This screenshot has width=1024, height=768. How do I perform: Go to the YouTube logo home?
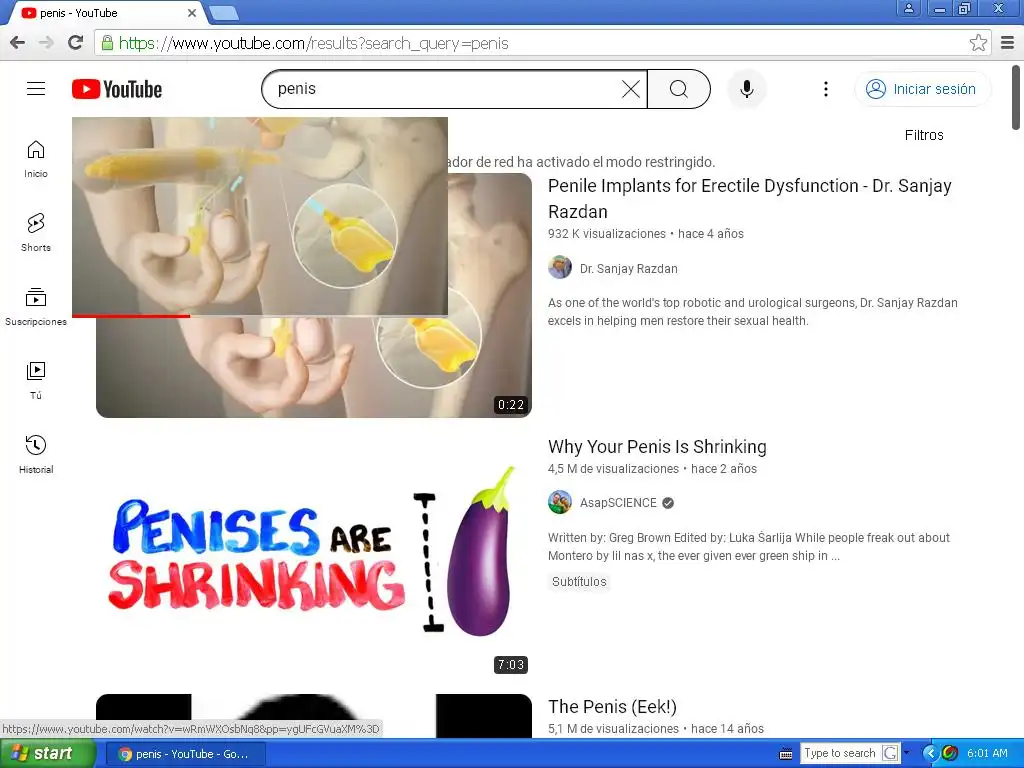tap(117, 89)
